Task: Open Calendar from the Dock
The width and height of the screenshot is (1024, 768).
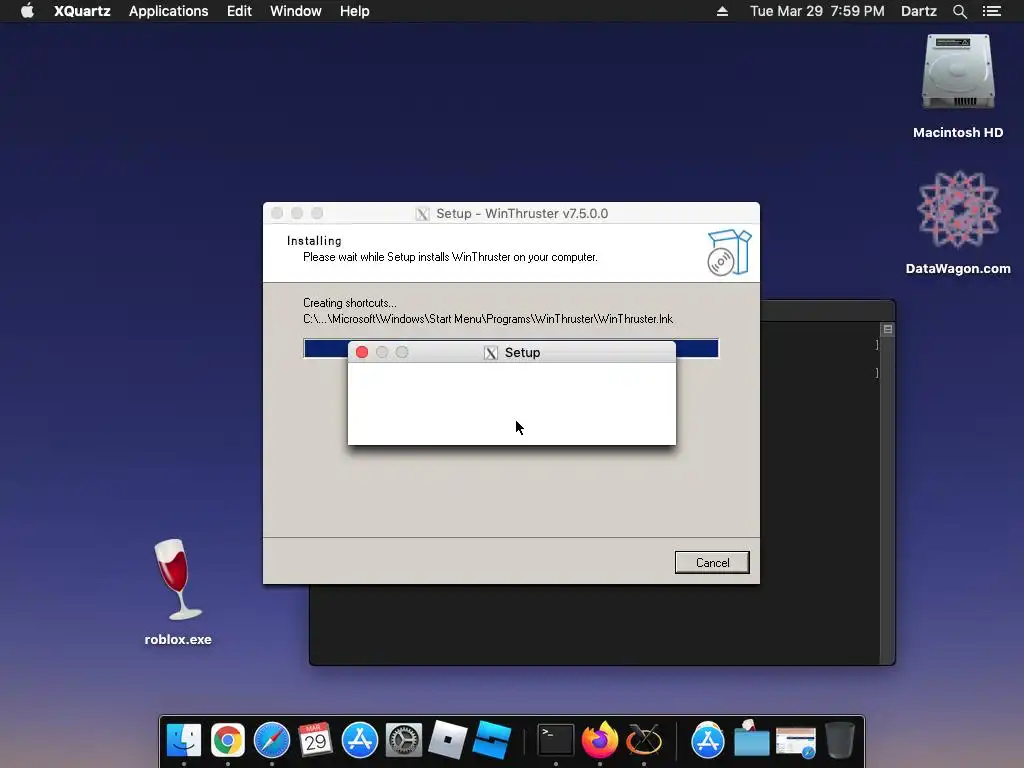Action: tap(315, 740)
